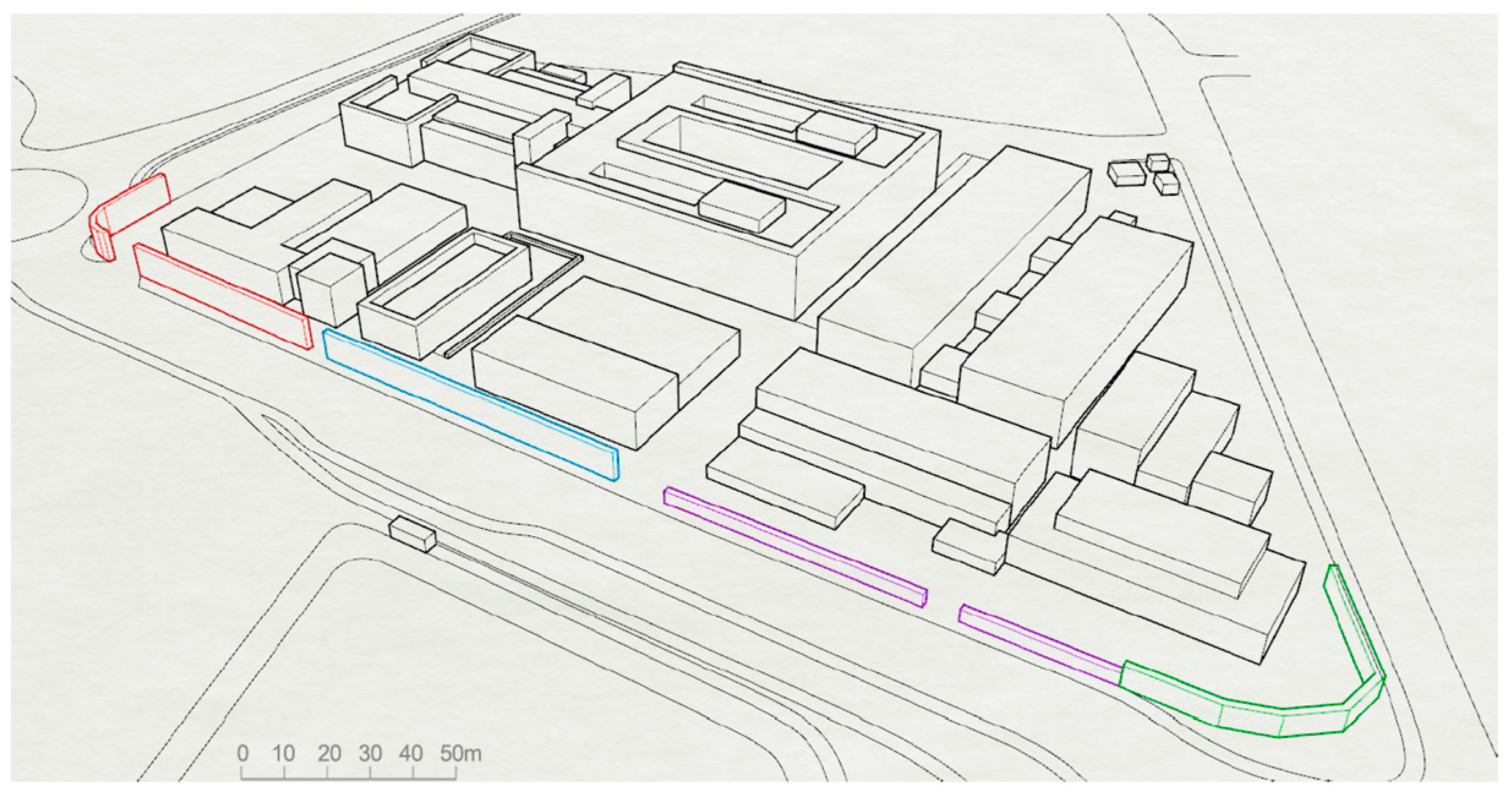Click the scale bar baseline ruler
1512x800 pixels.
[x=349, y=779]
